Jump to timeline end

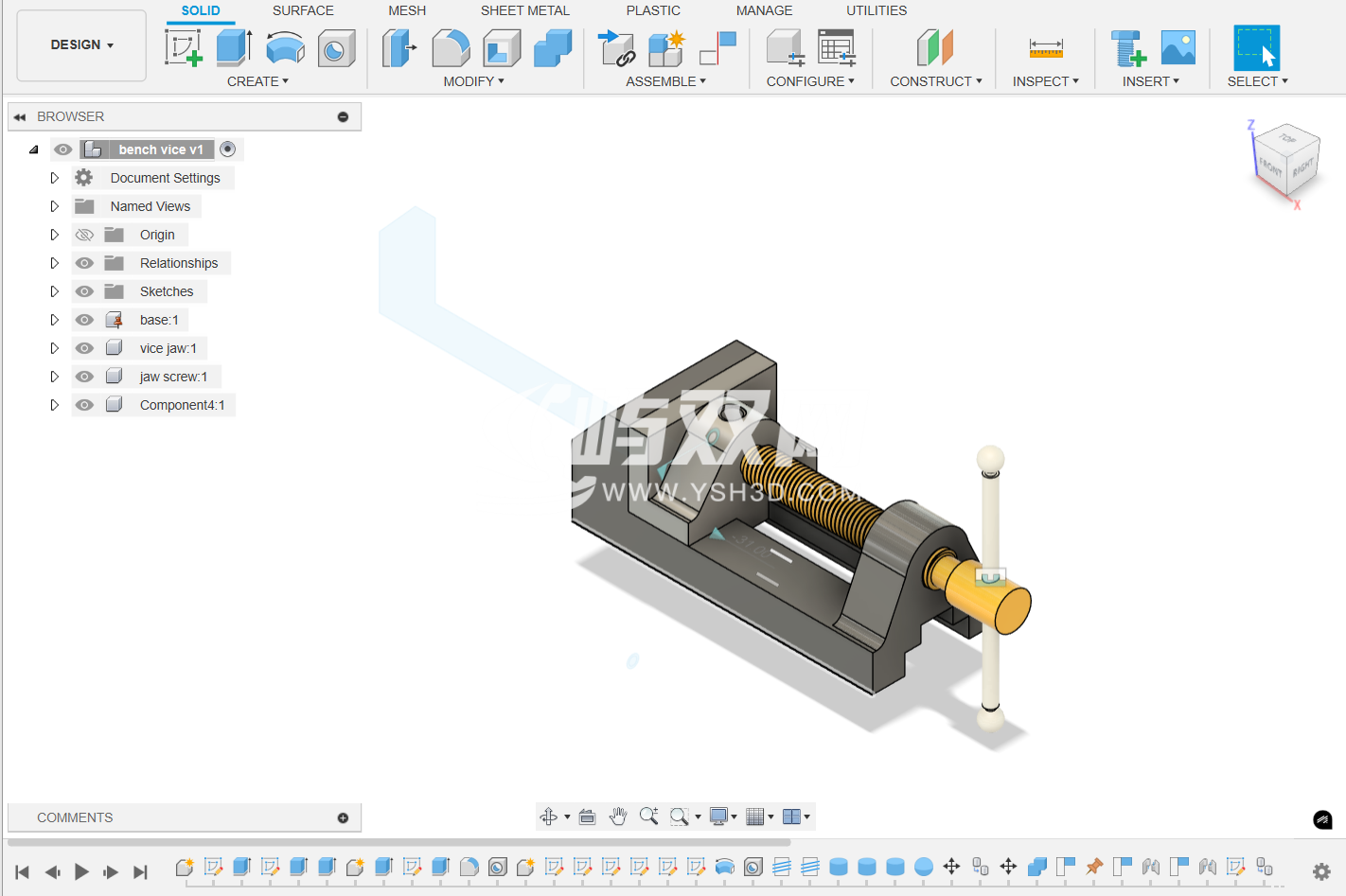[140, 871]
